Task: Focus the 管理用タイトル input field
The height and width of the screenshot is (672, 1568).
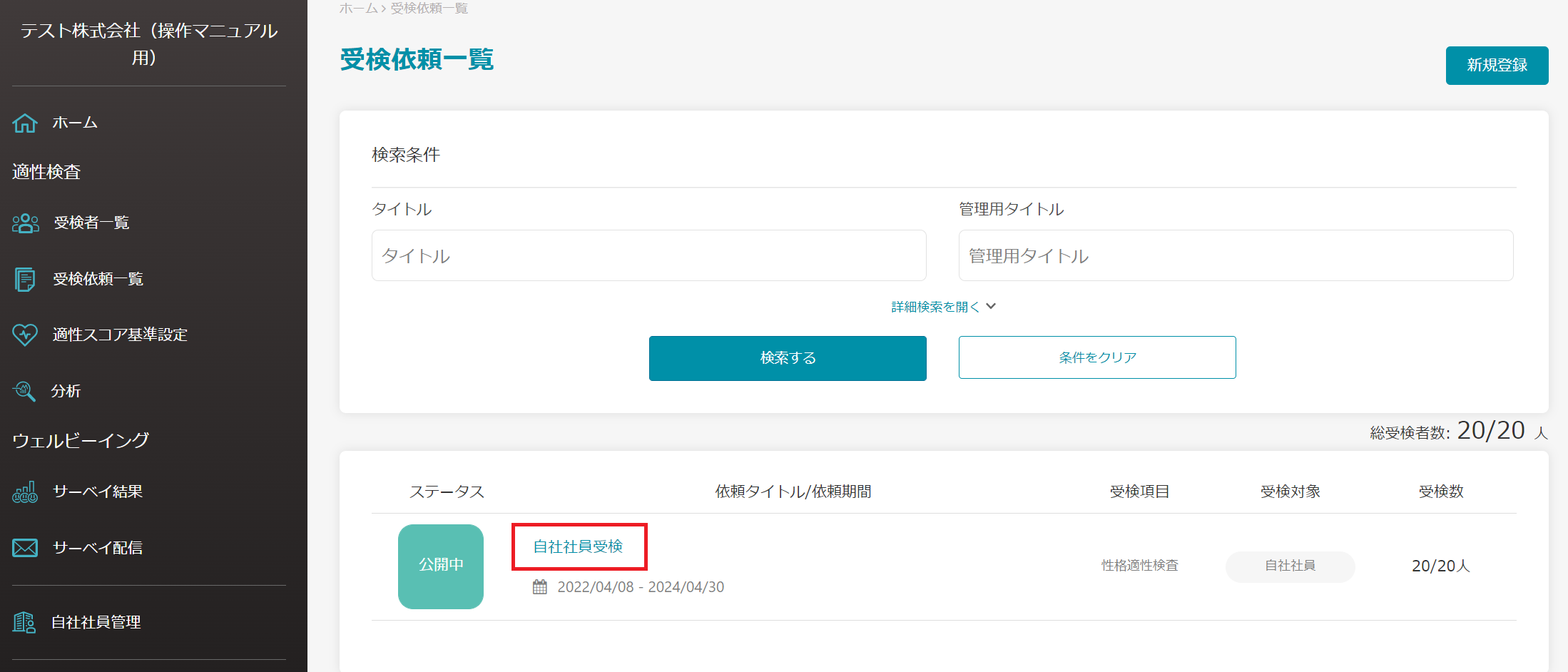Action: [1235, 255]
